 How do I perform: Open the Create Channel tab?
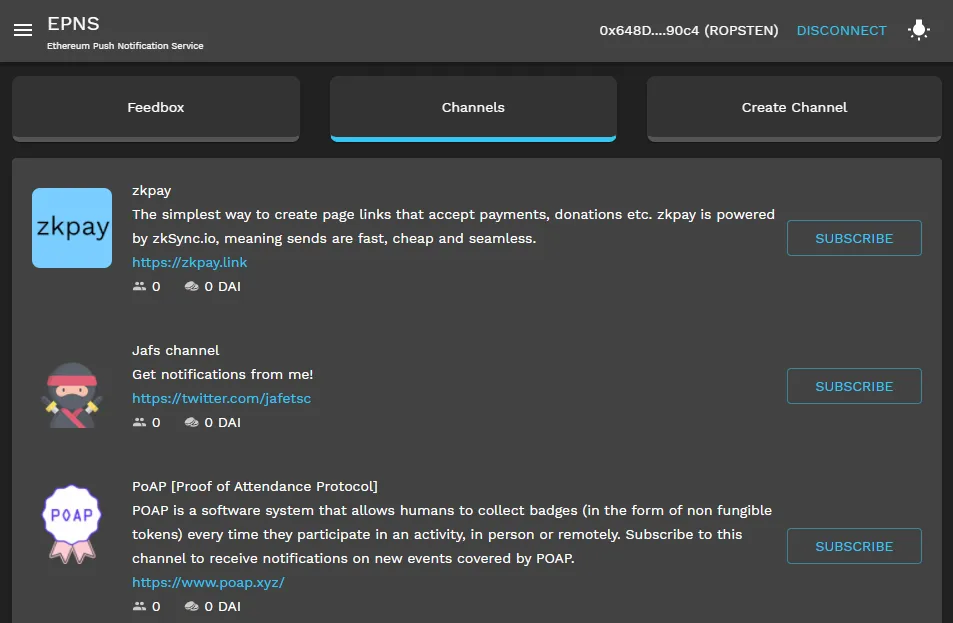click(794, 108)
